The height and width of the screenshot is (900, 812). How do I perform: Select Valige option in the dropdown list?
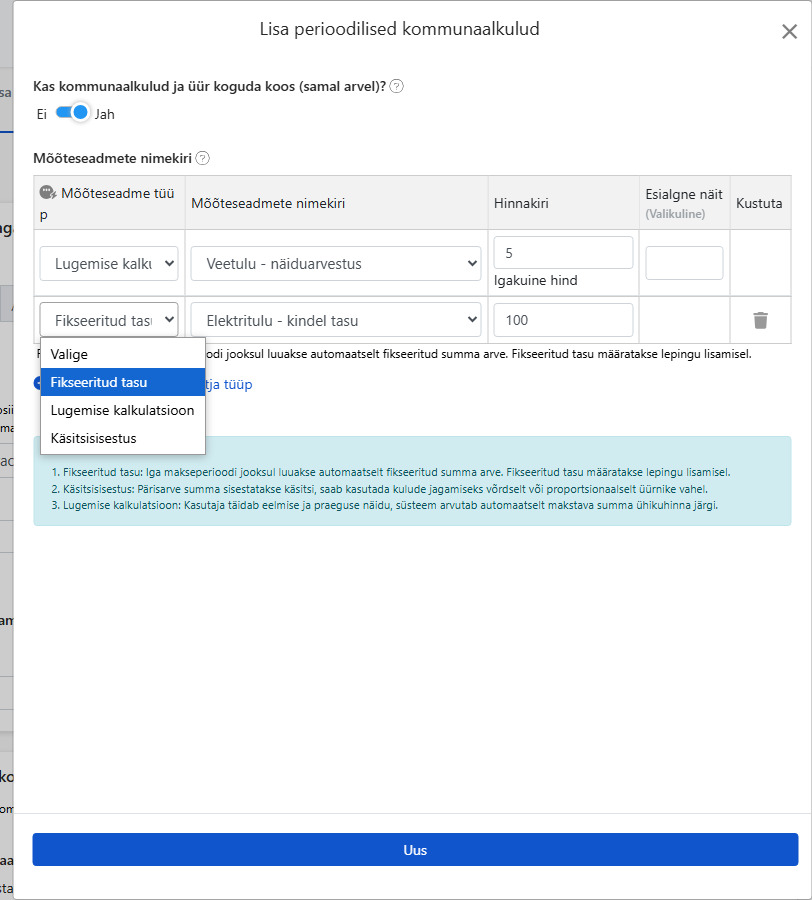pyautogui.click(x=123, y=354)
